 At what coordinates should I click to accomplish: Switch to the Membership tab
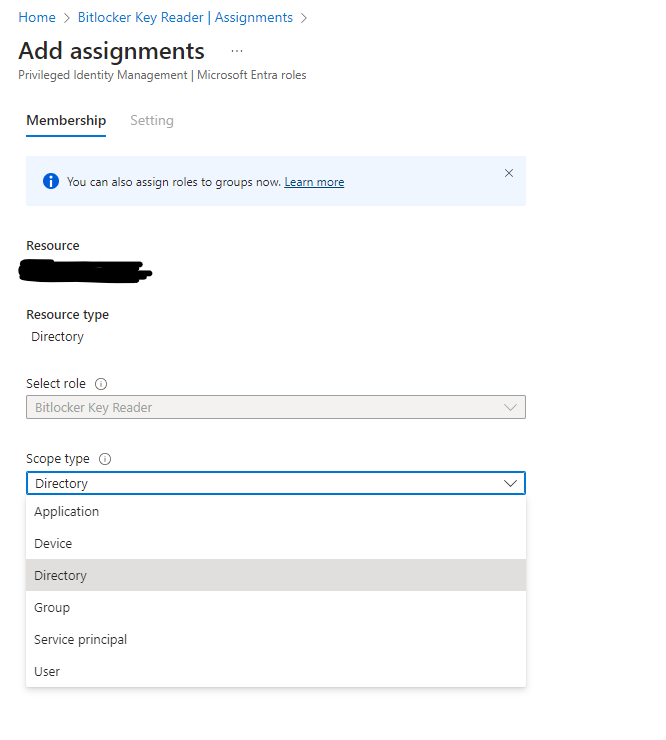pos(66,121)
